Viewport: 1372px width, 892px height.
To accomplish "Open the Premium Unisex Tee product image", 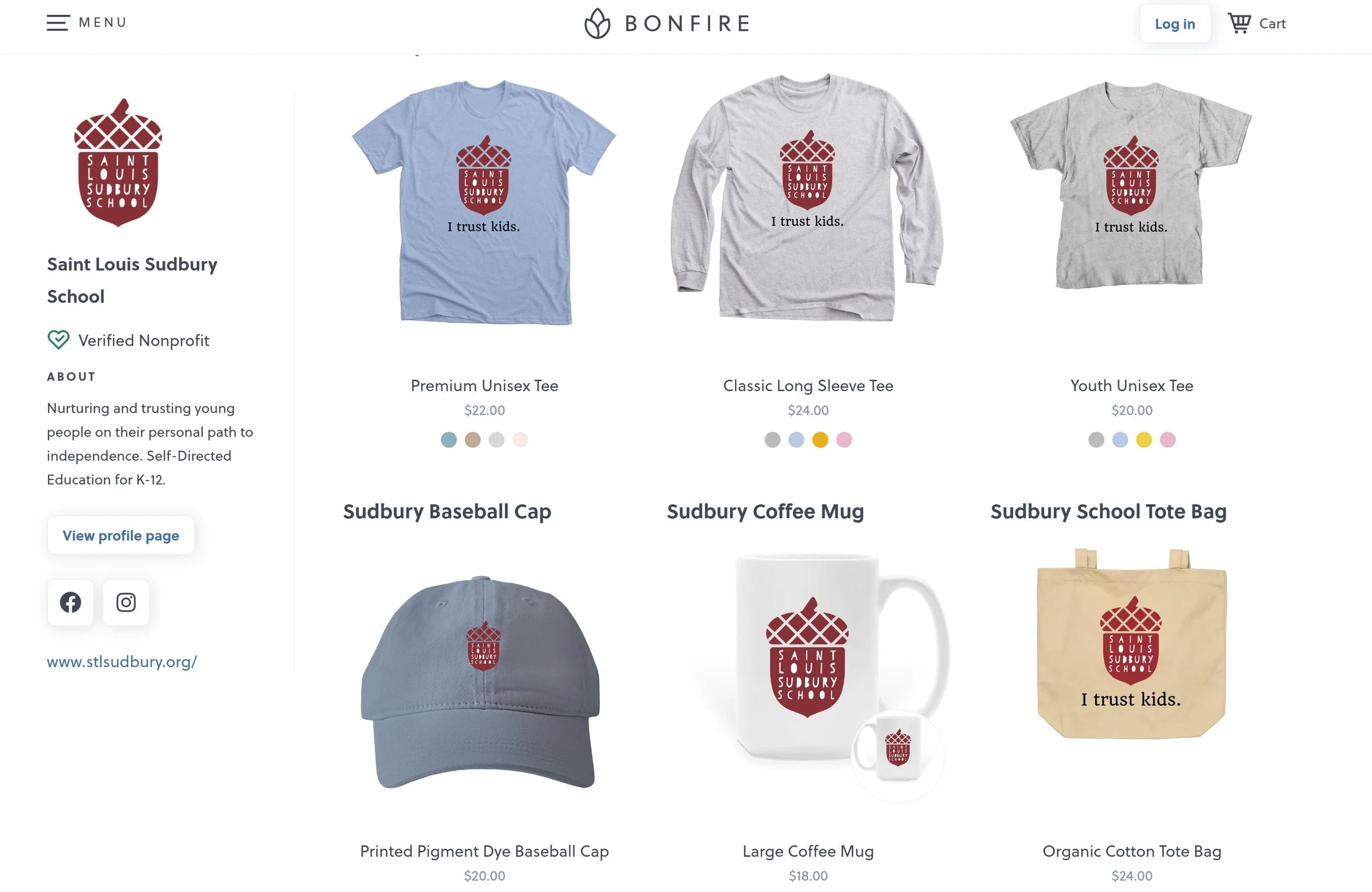I will (x=484, y=202).
